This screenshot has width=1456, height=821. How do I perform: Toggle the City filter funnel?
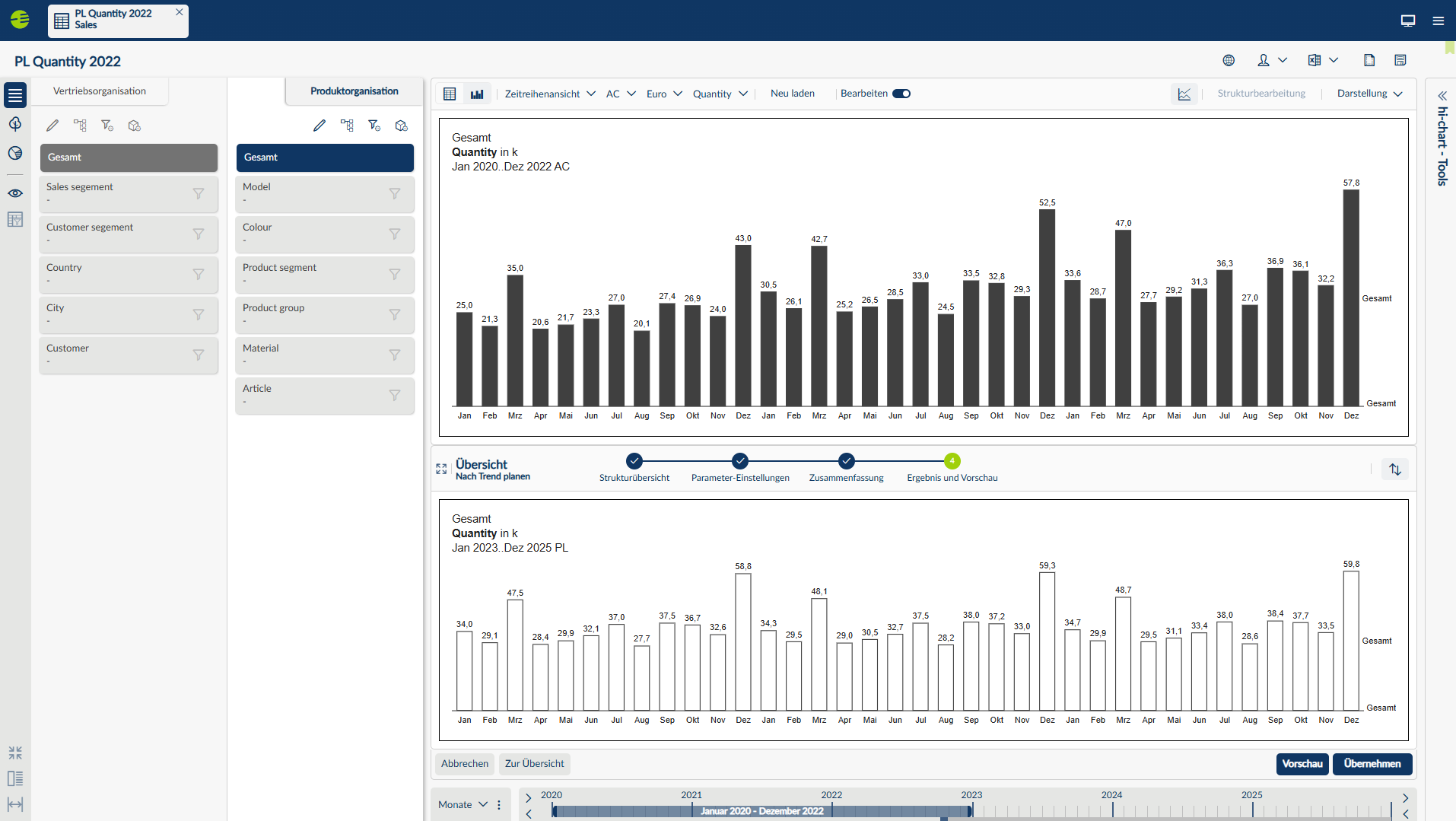point(199,315)
